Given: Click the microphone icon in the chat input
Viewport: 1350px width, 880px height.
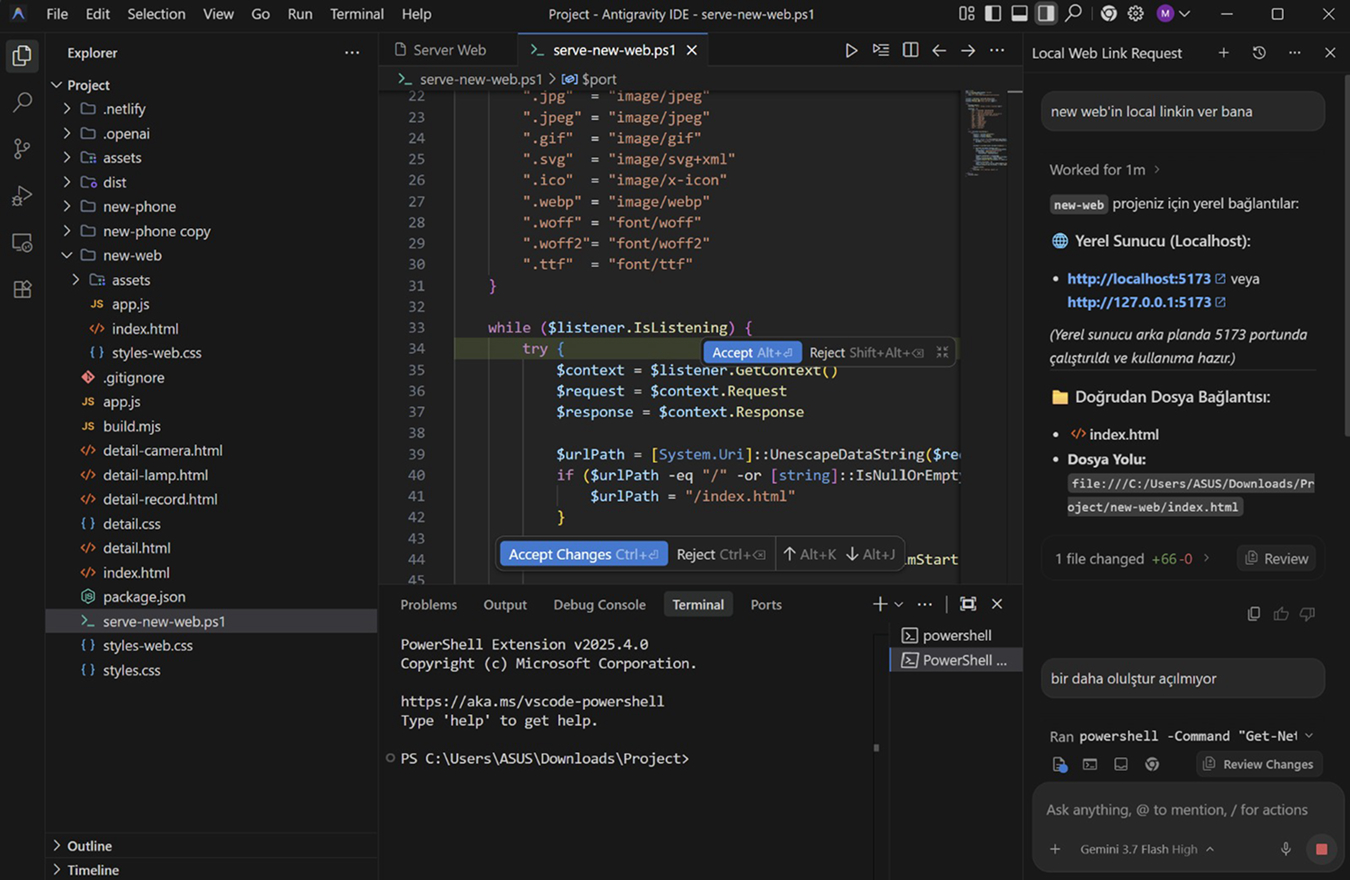Looking at the screenshot, I should (x=1286, y=849).
